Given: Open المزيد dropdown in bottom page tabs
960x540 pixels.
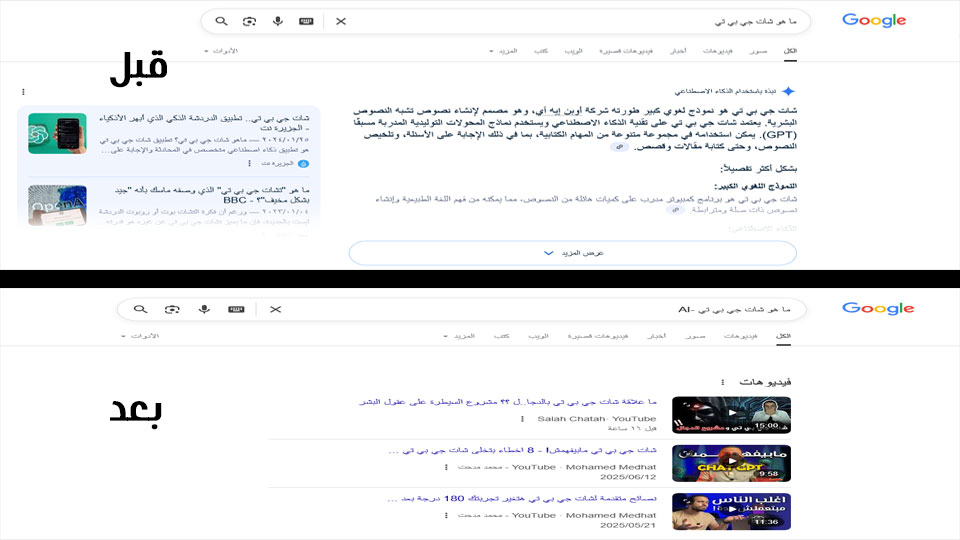Looking at the screenshot, I should pos(459,336).
